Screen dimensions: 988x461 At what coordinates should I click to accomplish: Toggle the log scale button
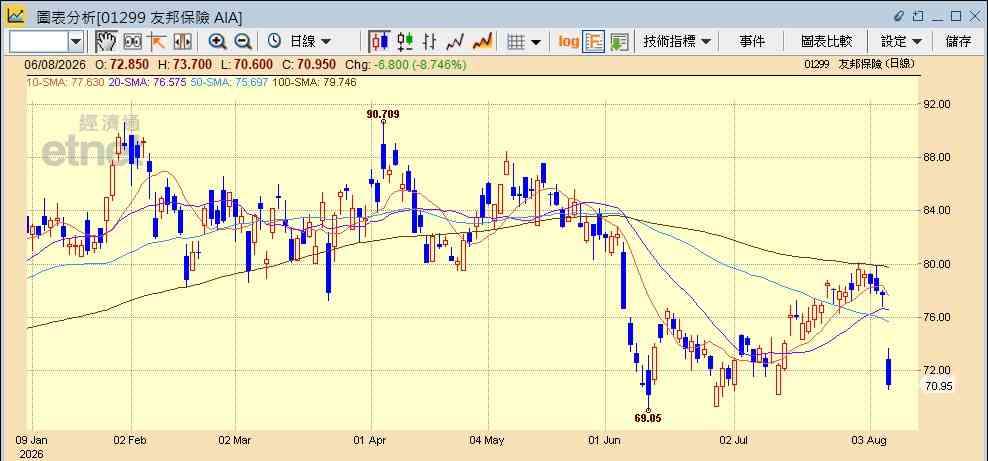[568, 42]
